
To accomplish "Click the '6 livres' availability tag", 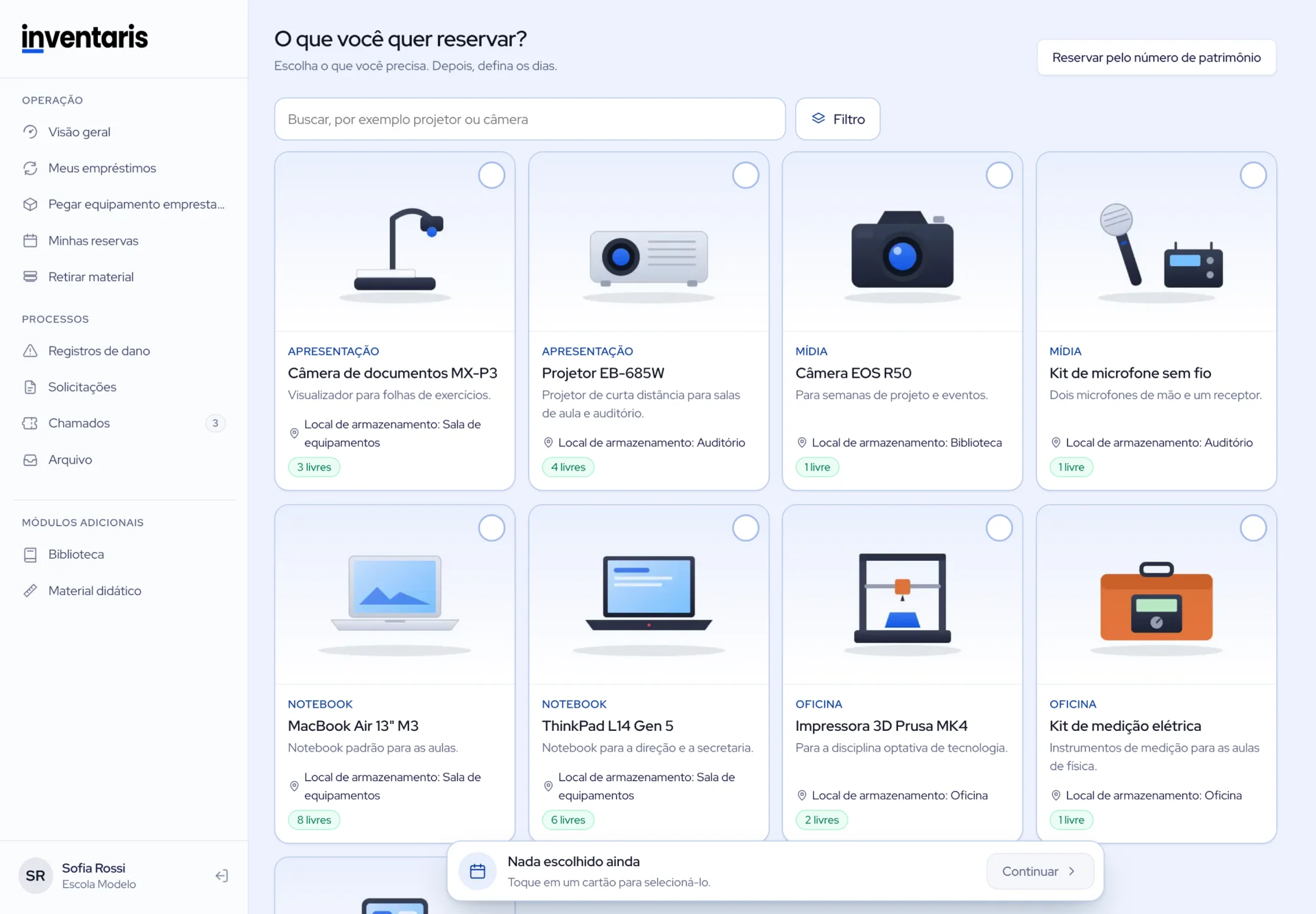I will pos(568,820).
